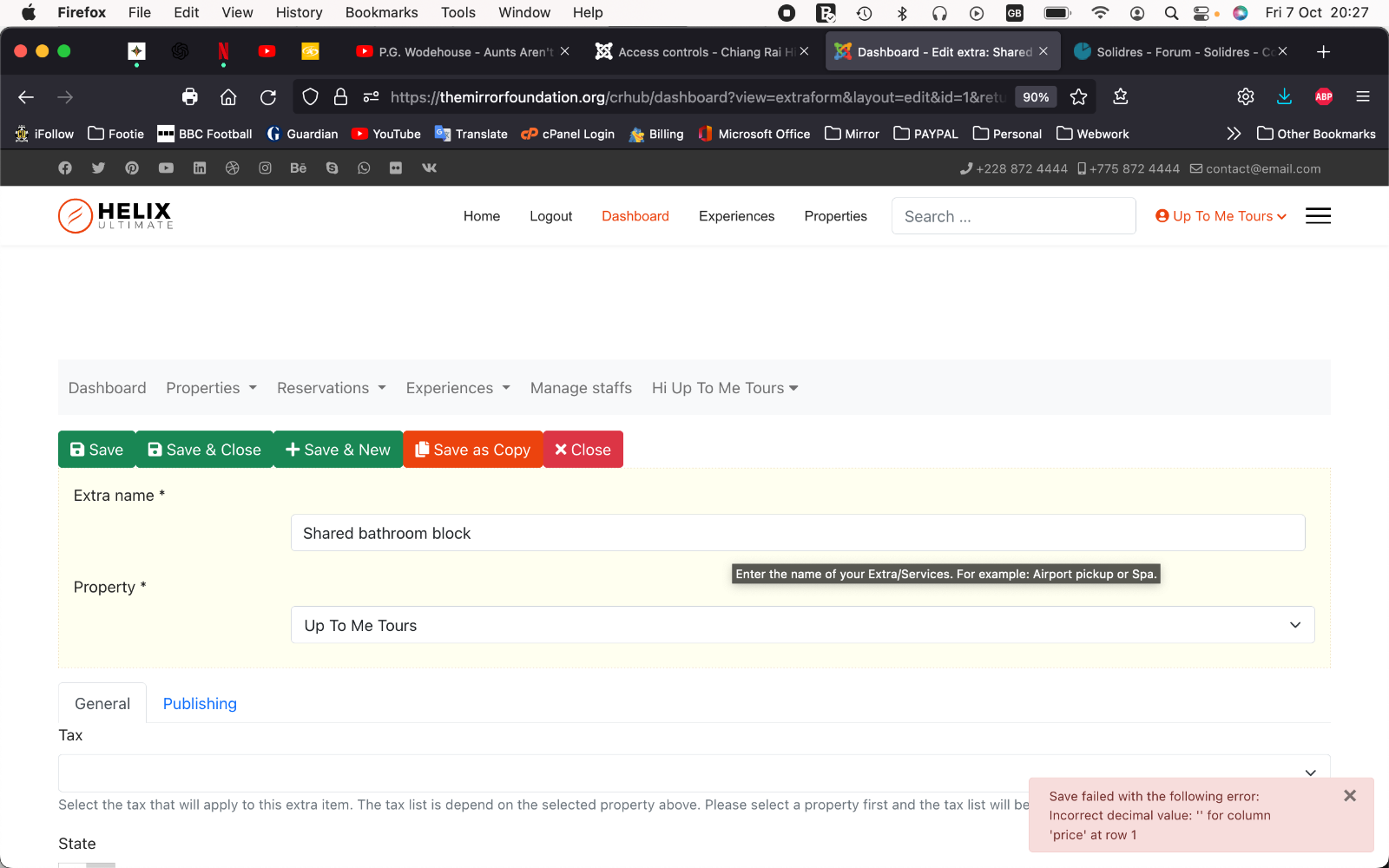The width and height of the screenshot is (1389, 868).
Task: Expand the Tax dropdown list
Action: 694,772
